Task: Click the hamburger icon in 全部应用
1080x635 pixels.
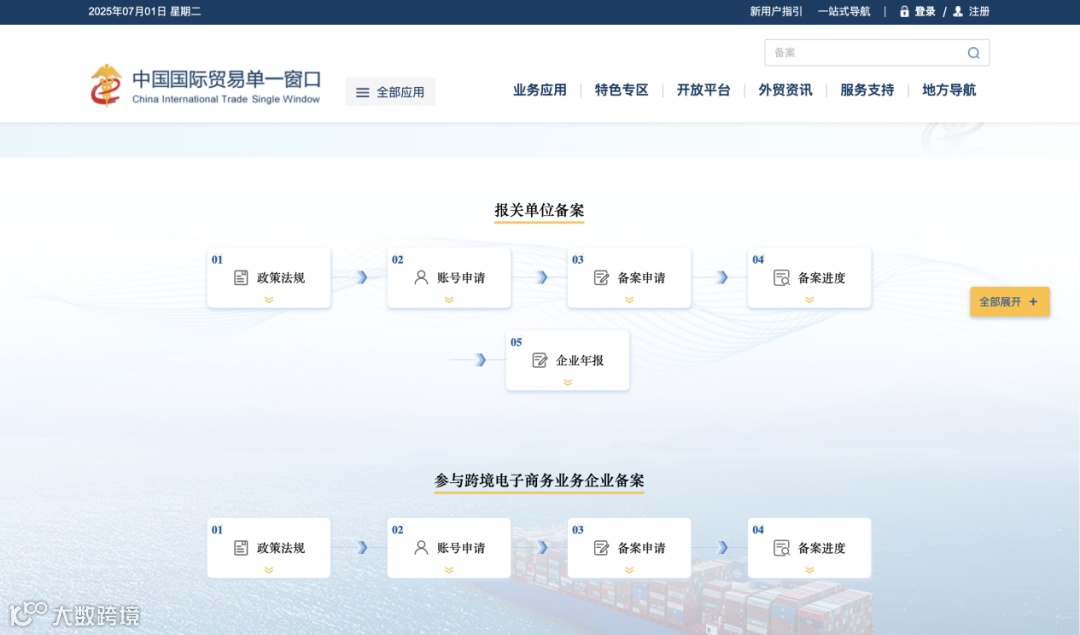Action: pyautogui.click(x=362, y=92)
